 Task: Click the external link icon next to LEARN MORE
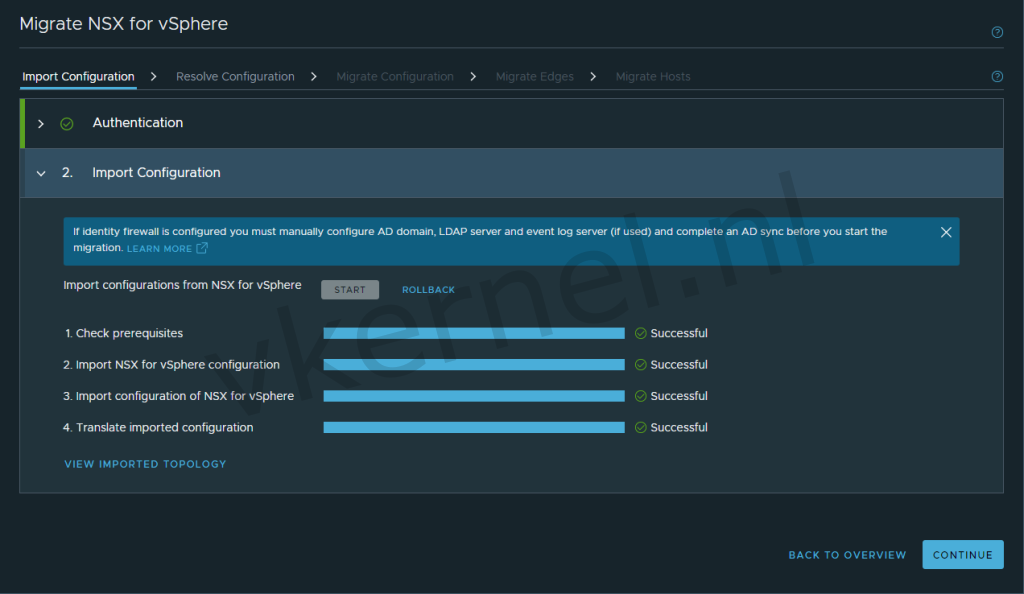pos(200,248)
